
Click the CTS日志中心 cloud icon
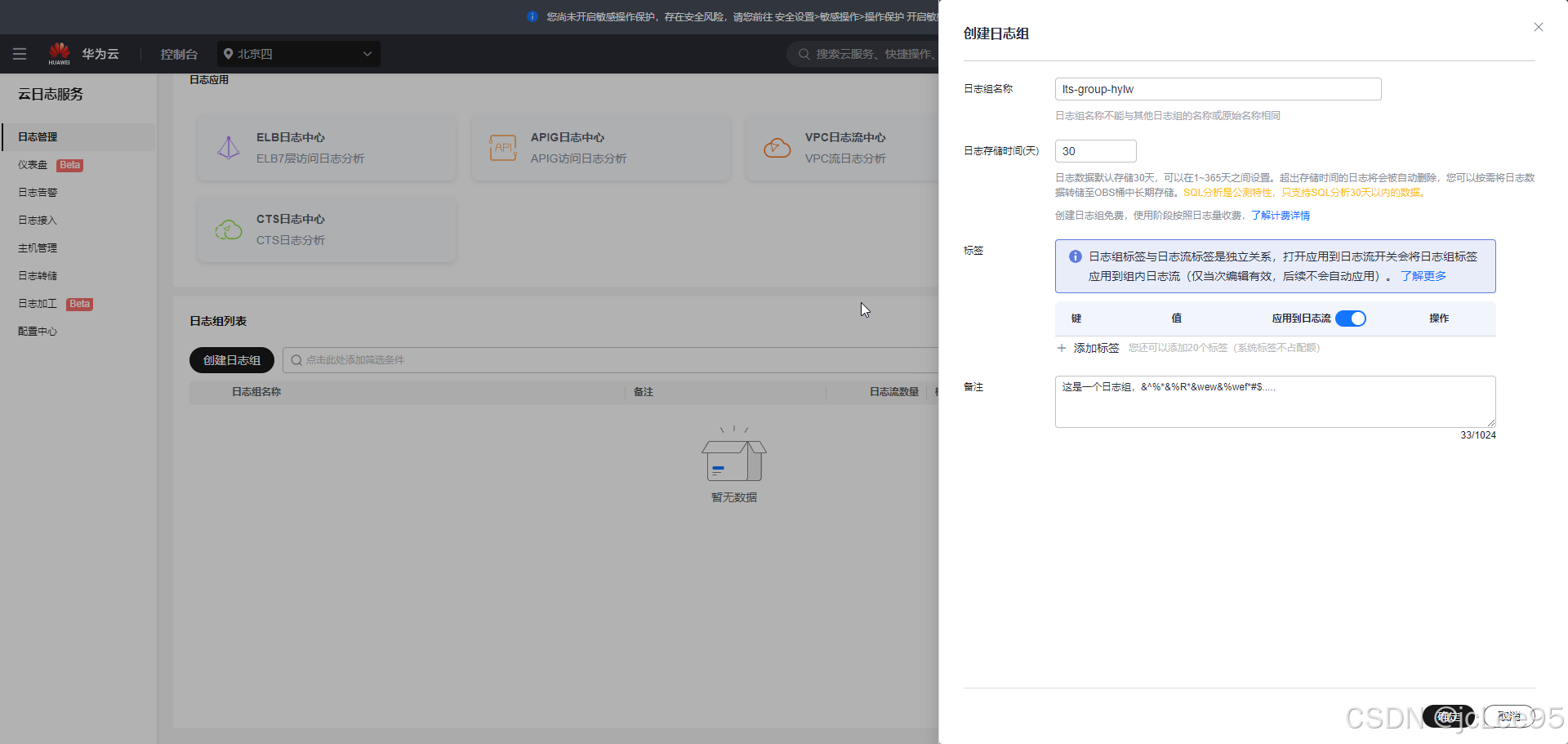coord(229,229)
